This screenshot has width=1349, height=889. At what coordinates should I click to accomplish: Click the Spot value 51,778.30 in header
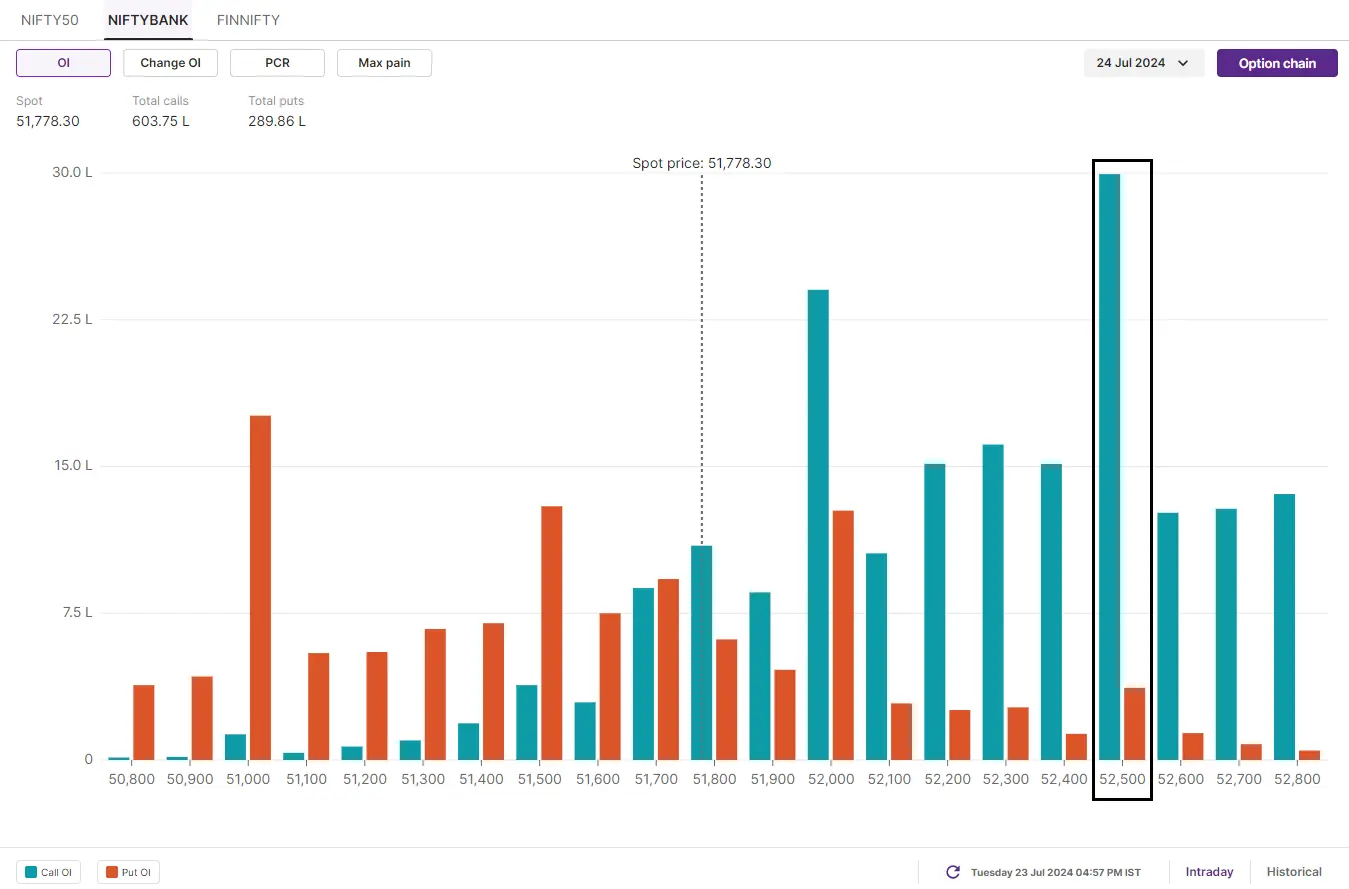(x=48, y=121)
